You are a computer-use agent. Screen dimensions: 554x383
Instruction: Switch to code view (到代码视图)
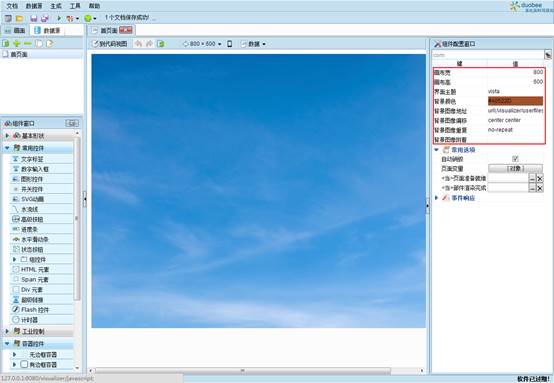click(x=110, y=44)
